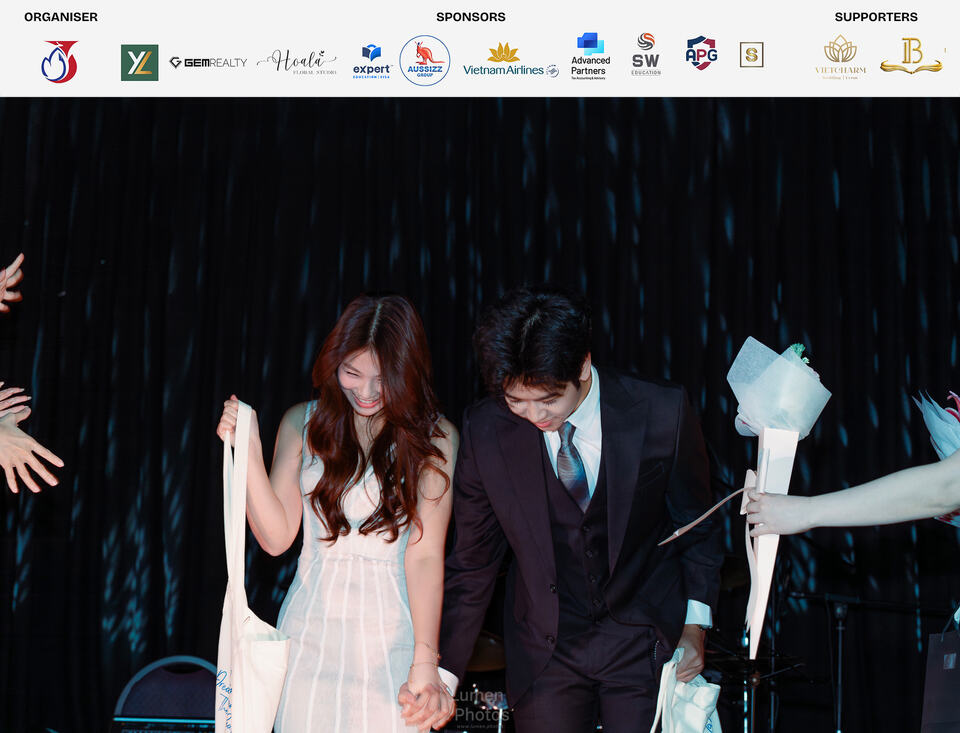
Task: Click the gold B supporter logo
Action: coord(912,56)
